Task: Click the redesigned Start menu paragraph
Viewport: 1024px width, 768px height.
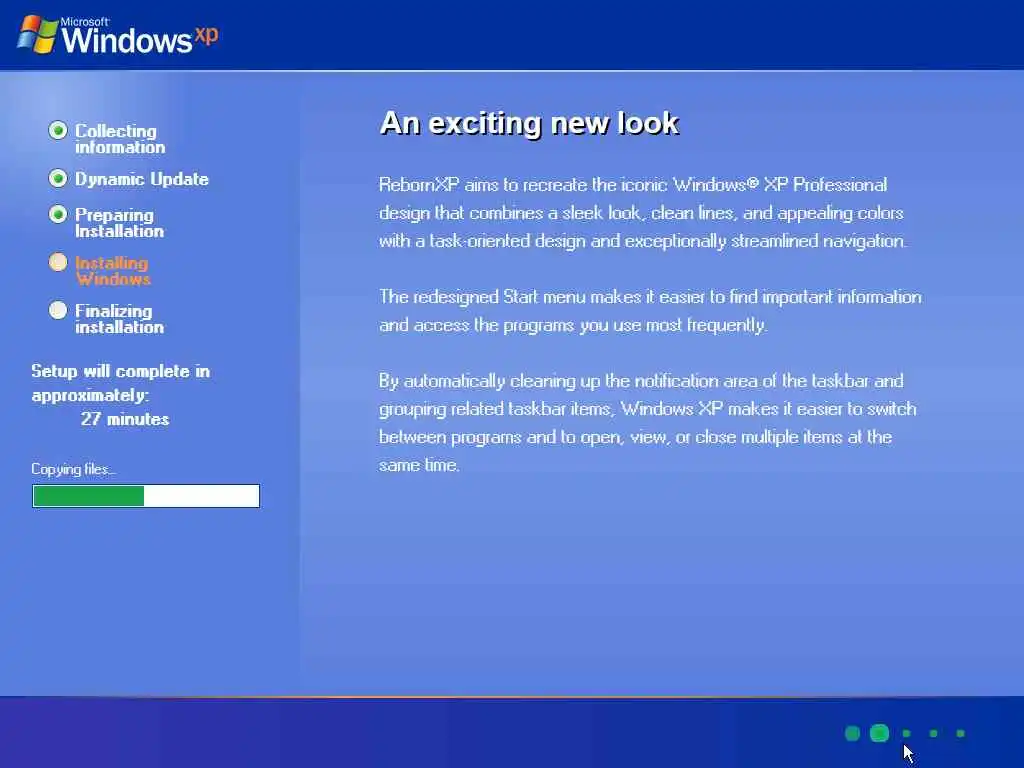Action: 650,311
